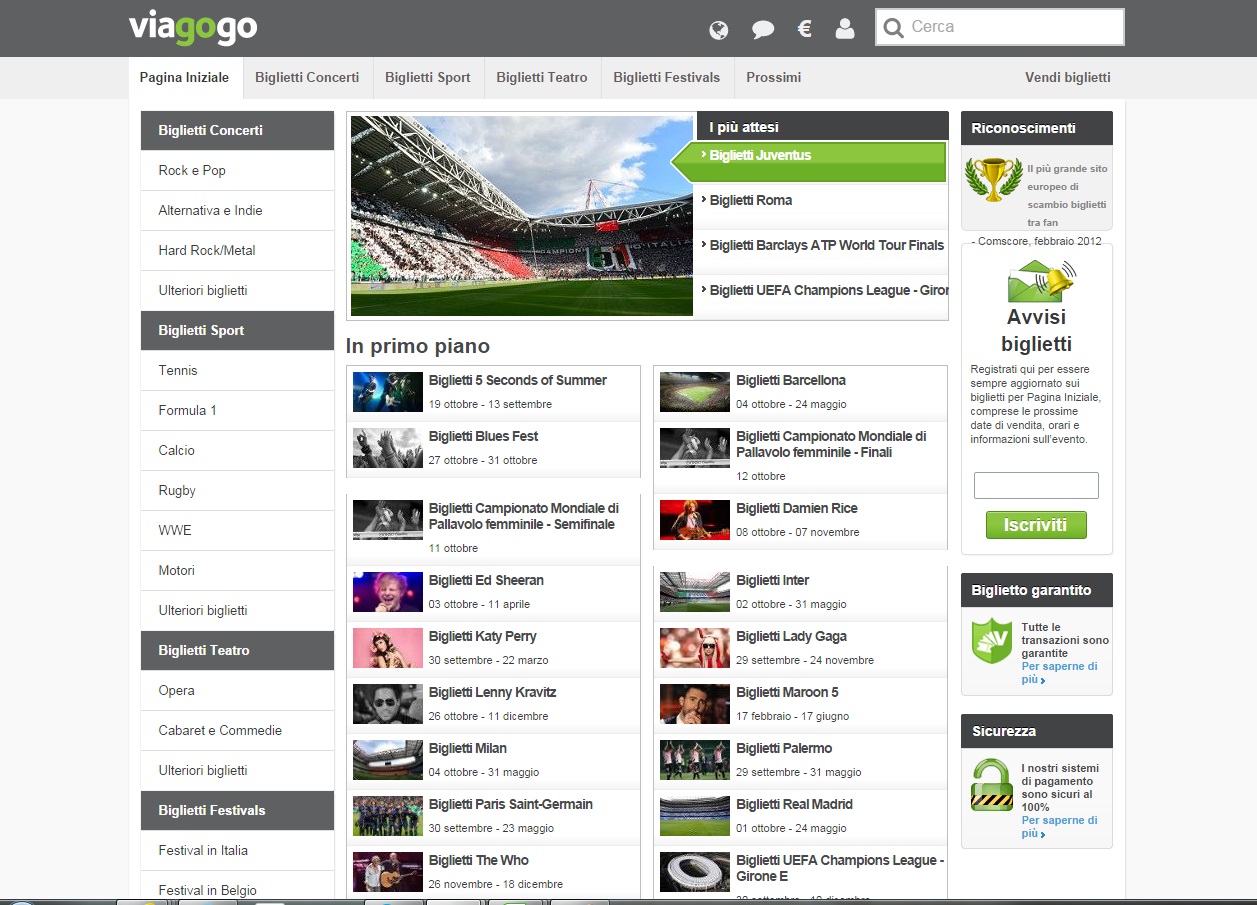
Task: Open Alternativa e Indie category
Action: (x=238, y=210)
